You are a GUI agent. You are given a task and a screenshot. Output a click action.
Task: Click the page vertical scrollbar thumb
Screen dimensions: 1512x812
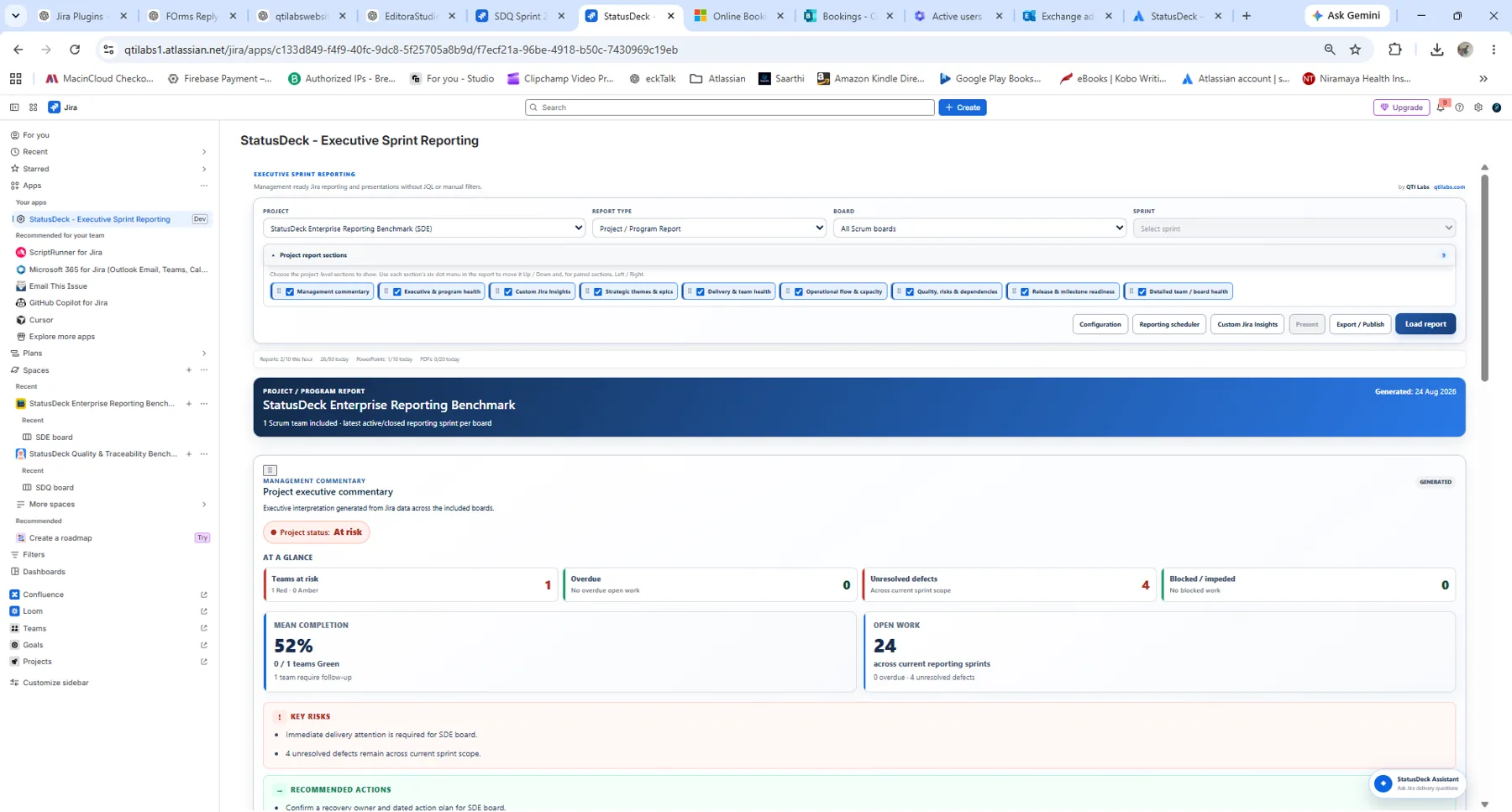1484,277
